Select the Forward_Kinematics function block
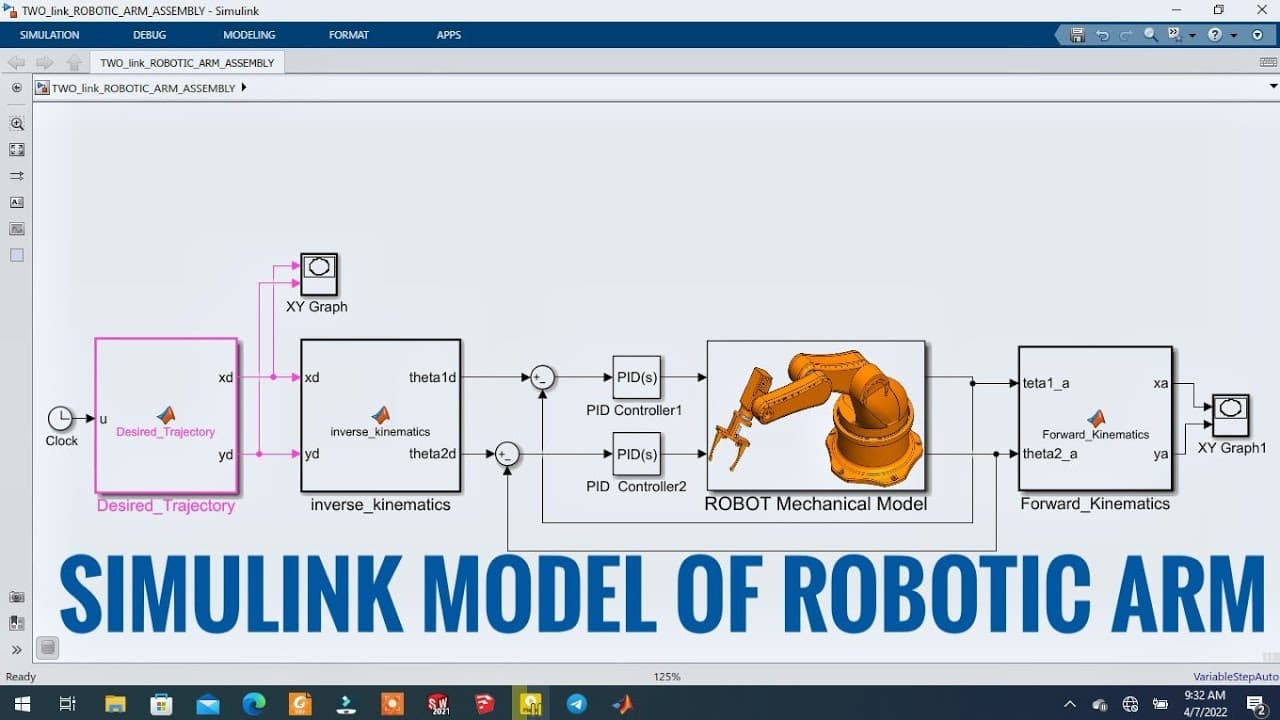 coord(1095,418)
